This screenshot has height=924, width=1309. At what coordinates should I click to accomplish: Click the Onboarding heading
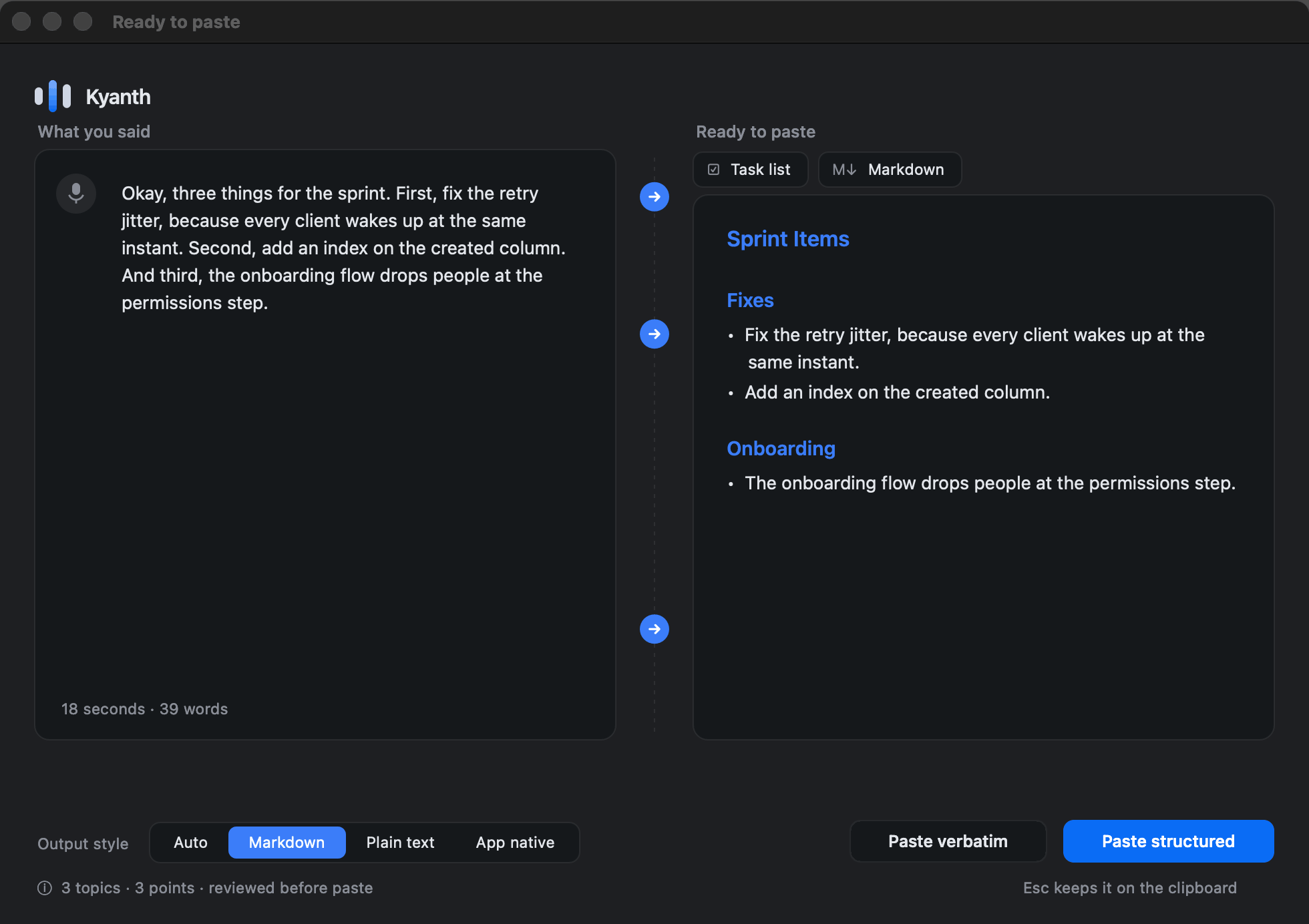tap(781, 449)
